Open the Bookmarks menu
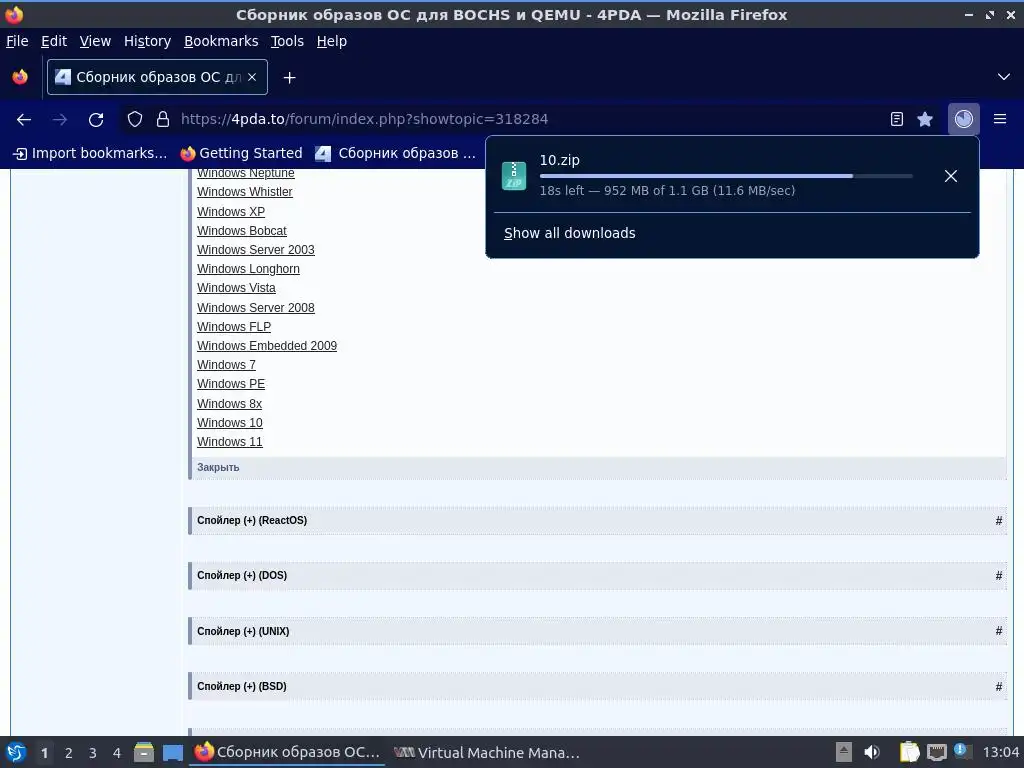The width and height of the screenshot is (1024, 768). [x=221, y=41]
